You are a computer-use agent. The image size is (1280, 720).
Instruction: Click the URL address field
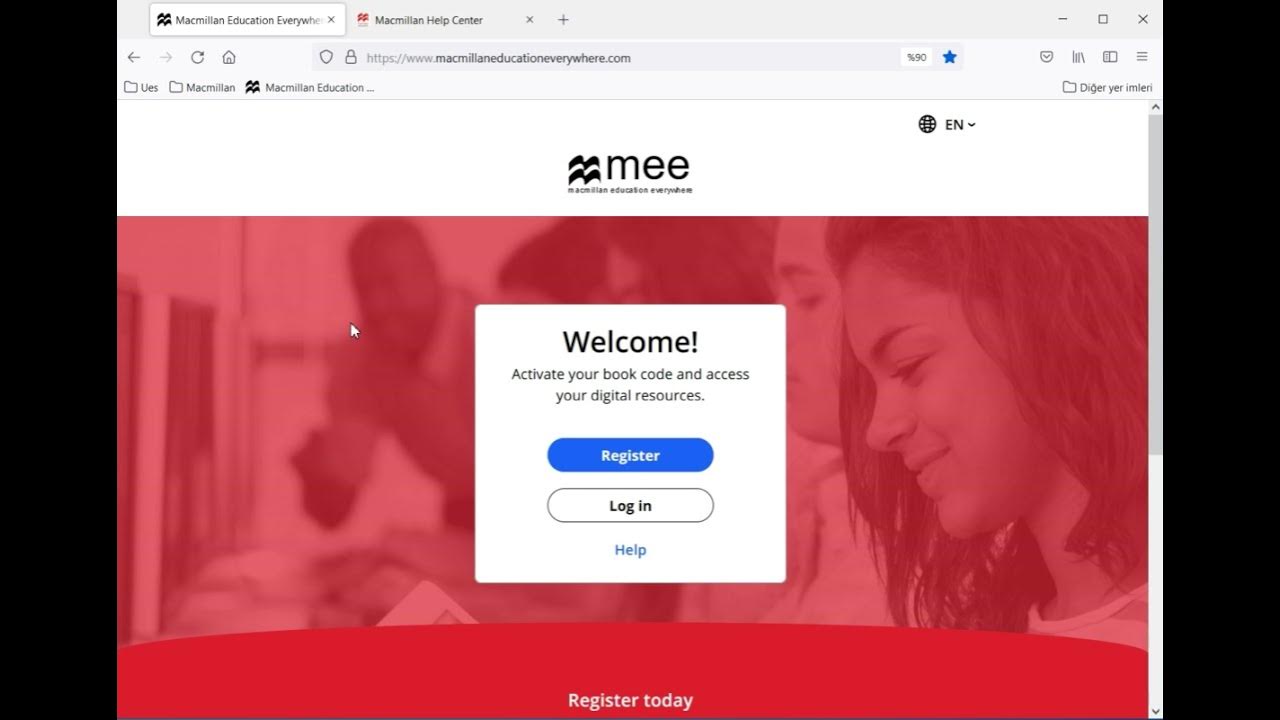coord(630,57)
